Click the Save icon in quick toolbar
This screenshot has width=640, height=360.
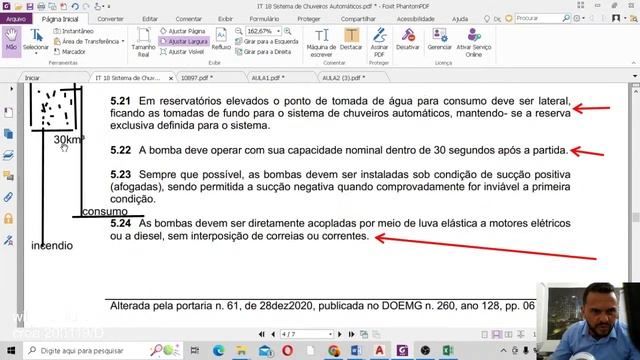tap(30, 7)
